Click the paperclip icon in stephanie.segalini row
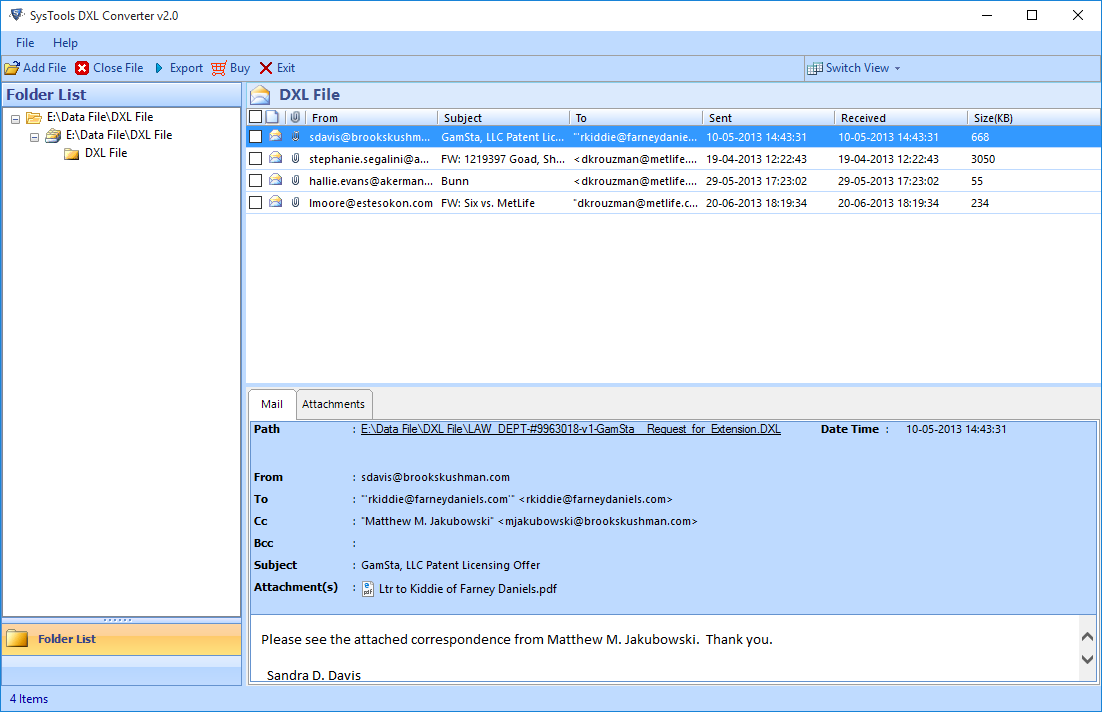Screen dimensions: 1102x712 [296, 158]
